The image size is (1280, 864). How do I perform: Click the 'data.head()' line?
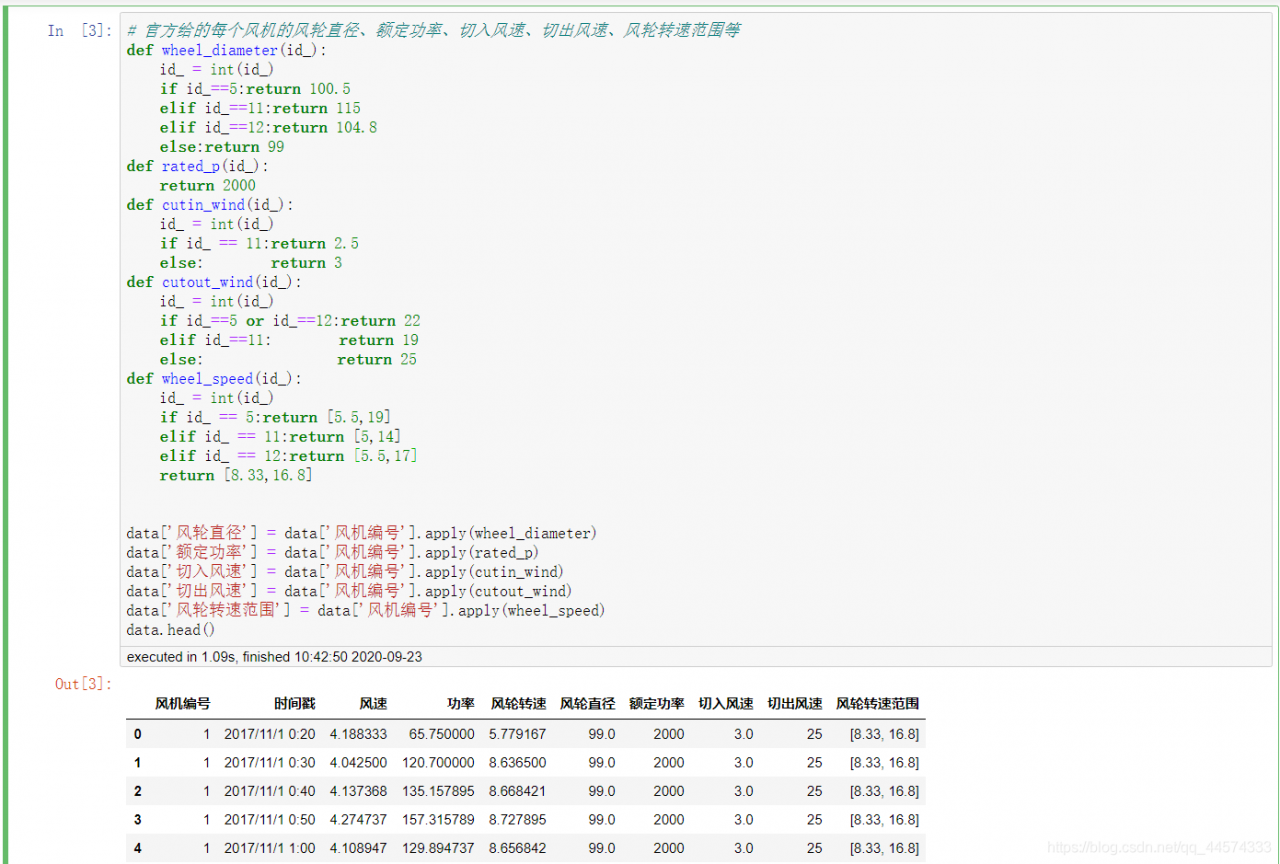pos(171,630)
